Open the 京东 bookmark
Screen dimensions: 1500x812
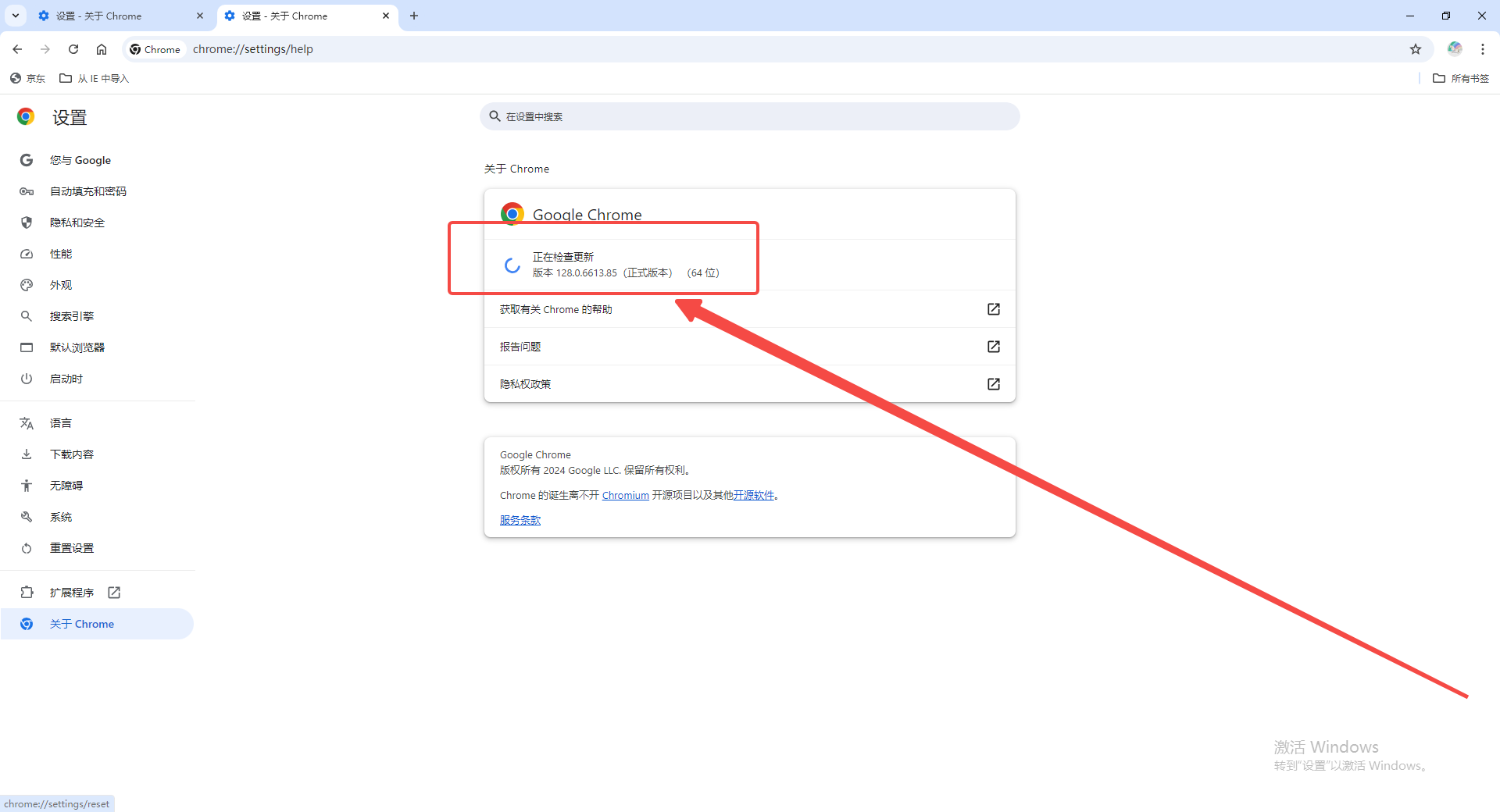(x=28, y=78)
